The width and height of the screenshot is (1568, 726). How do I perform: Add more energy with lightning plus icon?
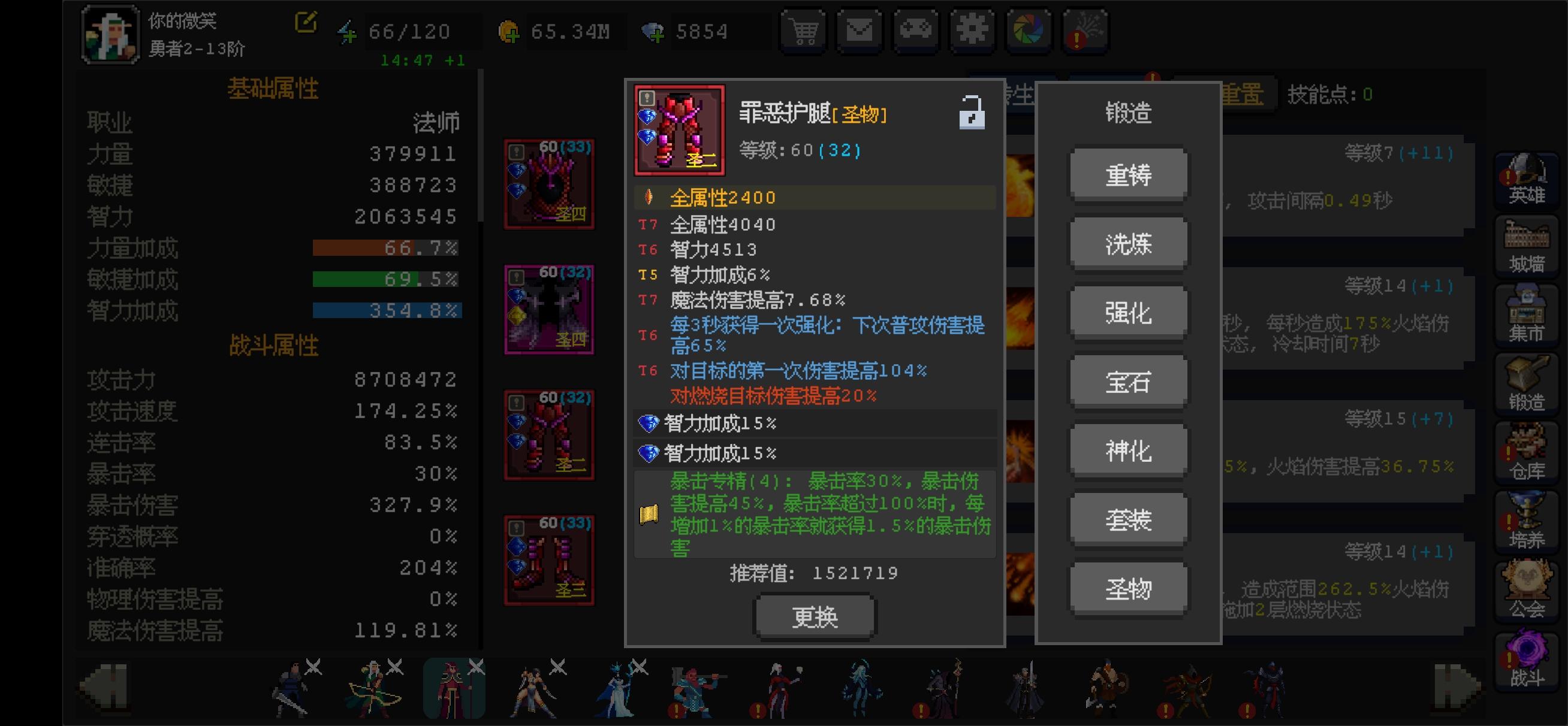pyautogui.click(x=348, y=32)
